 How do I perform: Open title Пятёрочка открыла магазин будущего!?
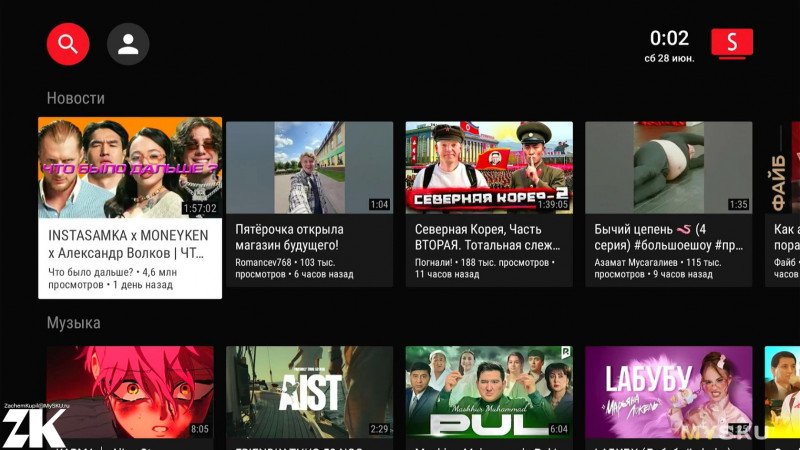point(289,237)
